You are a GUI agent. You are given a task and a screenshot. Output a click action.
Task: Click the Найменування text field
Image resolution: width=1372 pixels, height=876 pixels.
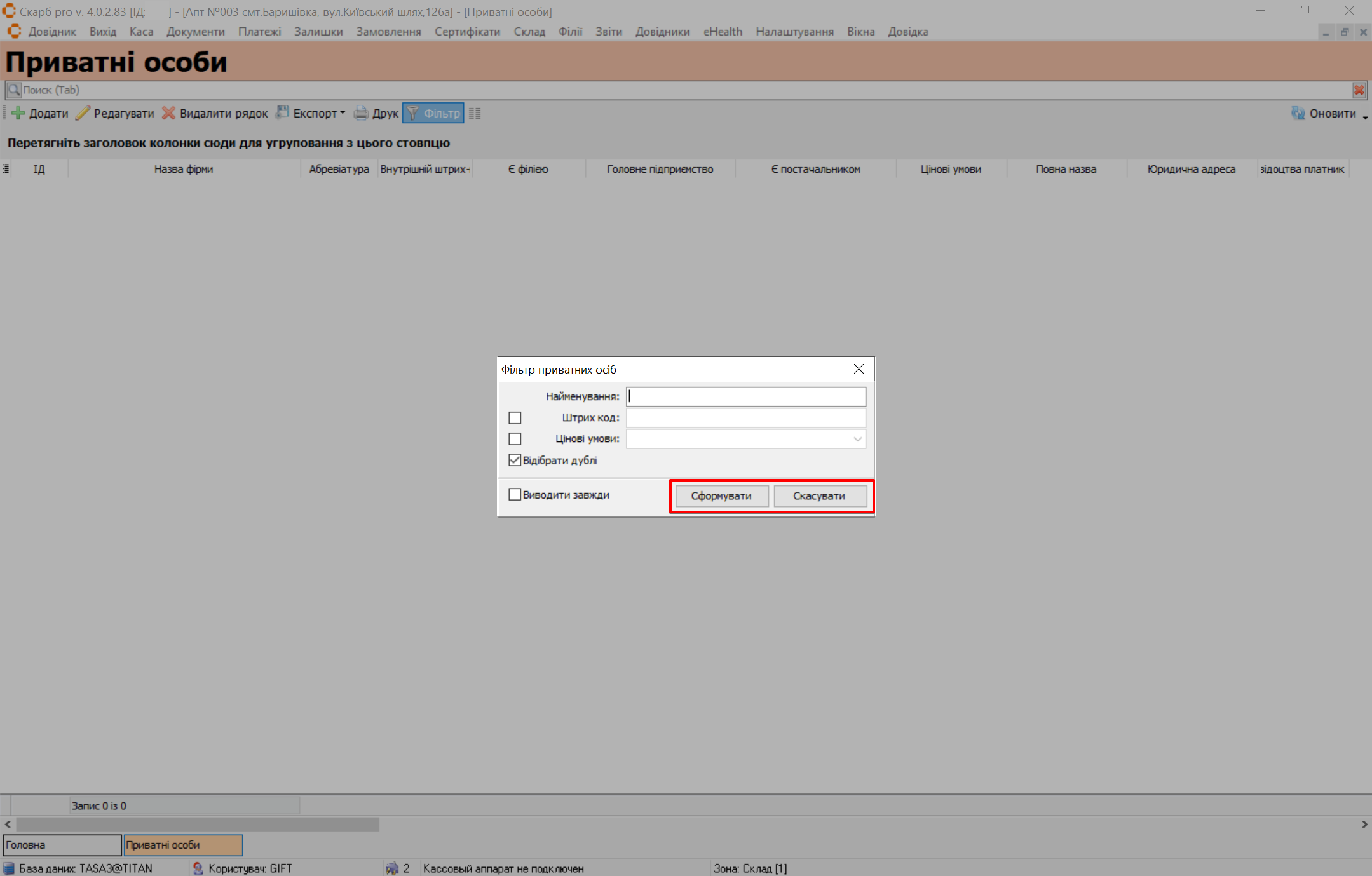[745, 396]
